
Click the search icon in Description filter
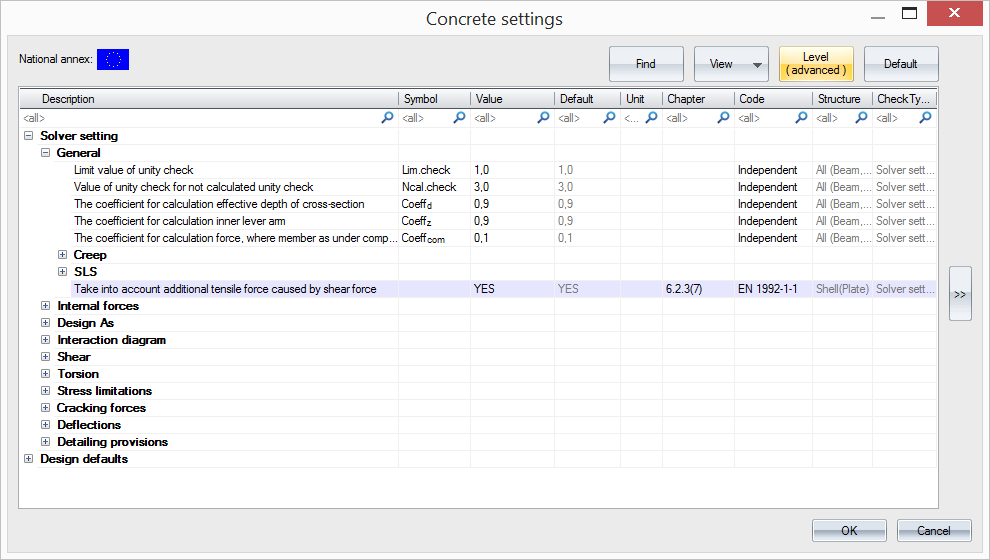(x=387, y=118)
